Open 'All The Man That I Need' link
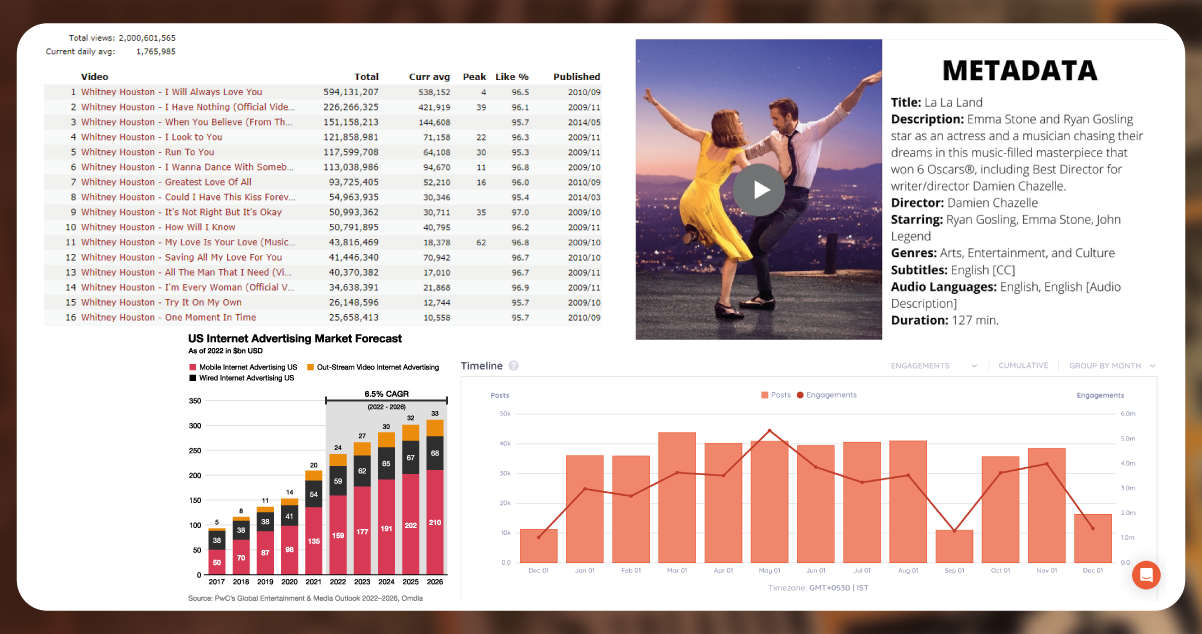 click(187, 272)
